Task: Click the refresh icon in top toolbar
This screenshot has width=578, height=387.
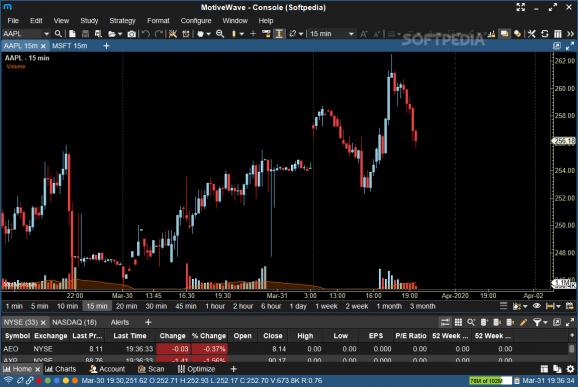Action: point(545,34)
